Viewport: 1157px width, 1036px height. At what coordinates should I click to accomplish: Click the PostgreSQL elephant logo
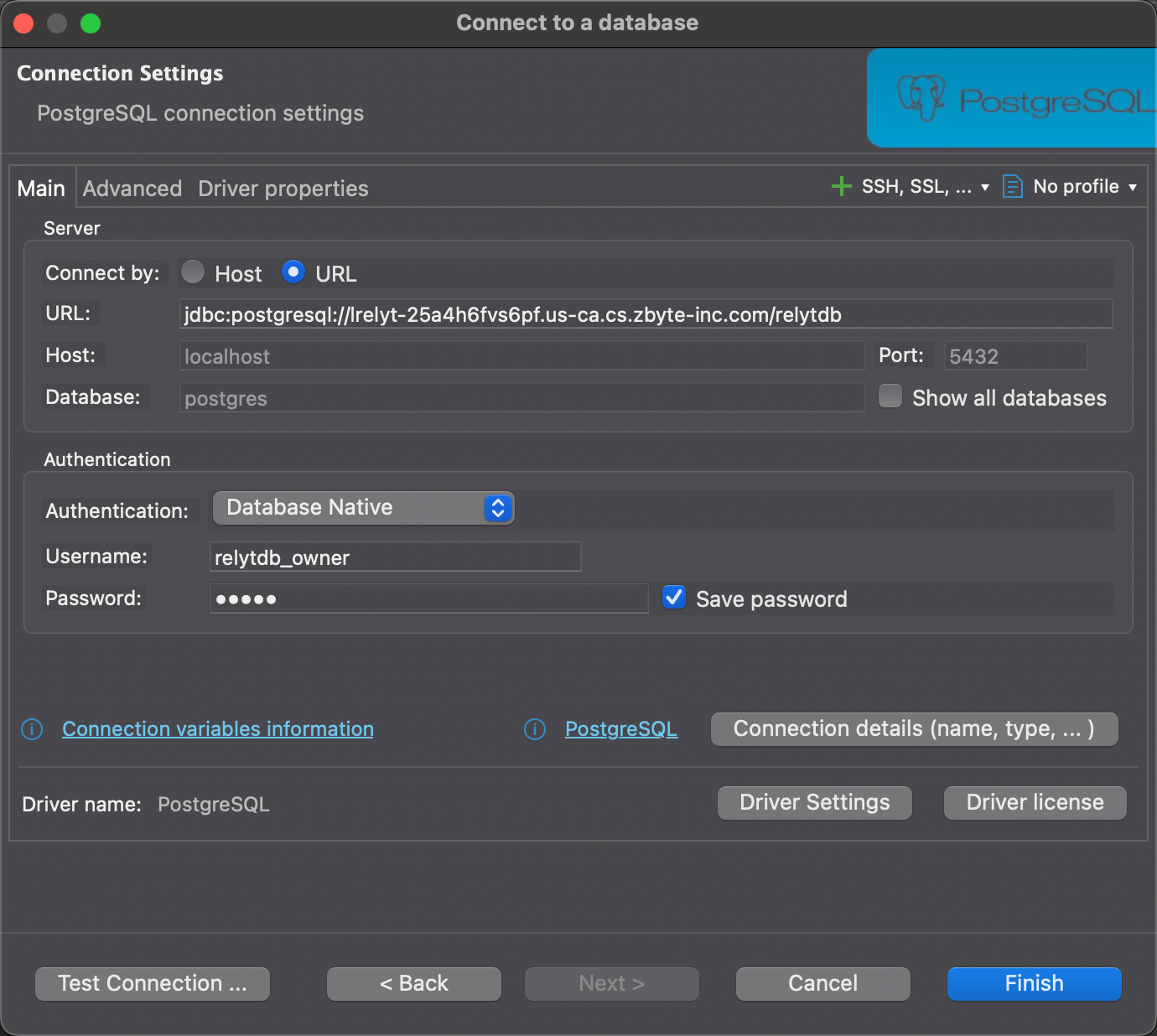(x=921, y=98)
